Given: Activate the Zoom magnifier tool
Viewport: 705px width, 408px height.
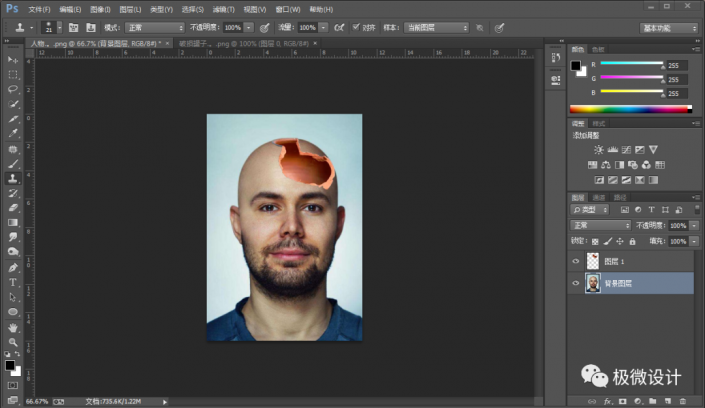Looking at the screenshot, I should pos(13,342).
